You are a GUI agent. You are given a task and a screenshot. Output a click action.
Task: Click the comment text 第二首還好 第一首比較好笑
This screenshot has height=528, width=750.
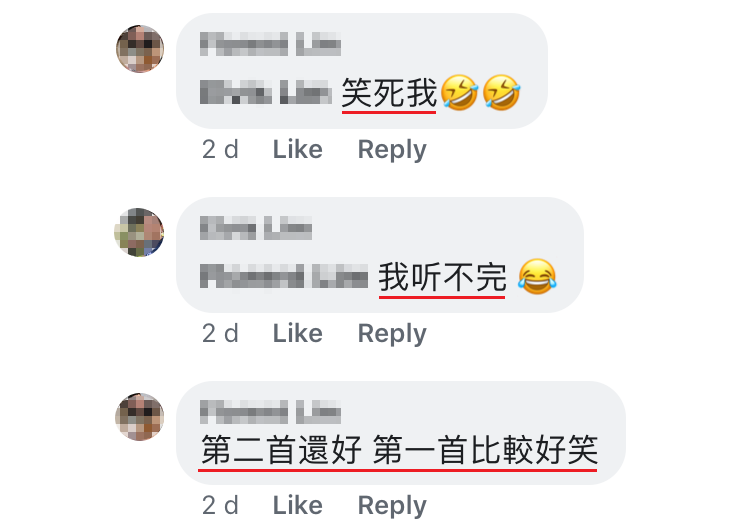pos(399,450)
